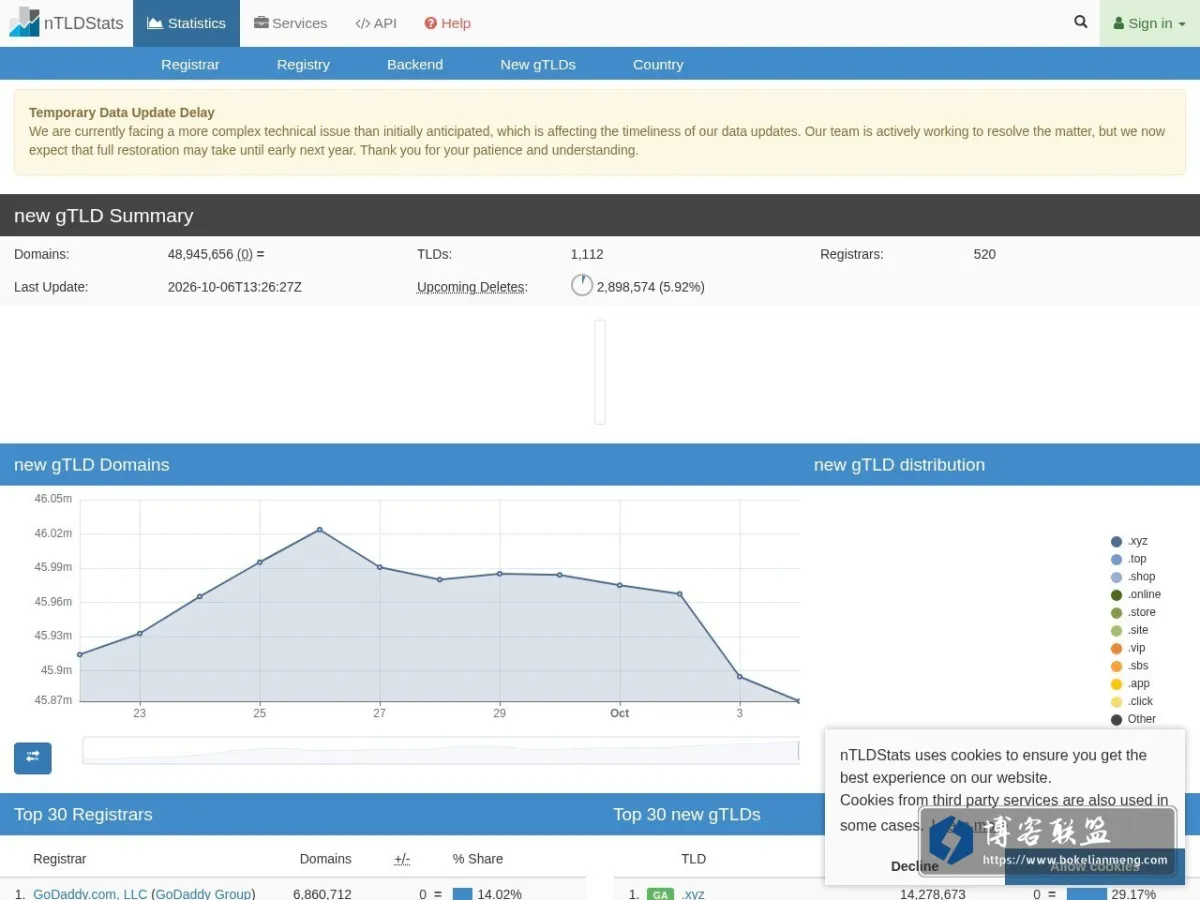This screenshot has width=1200, height=900.
Task: Expand the Sign in dropdown
Action: (x=1149, y=23)
